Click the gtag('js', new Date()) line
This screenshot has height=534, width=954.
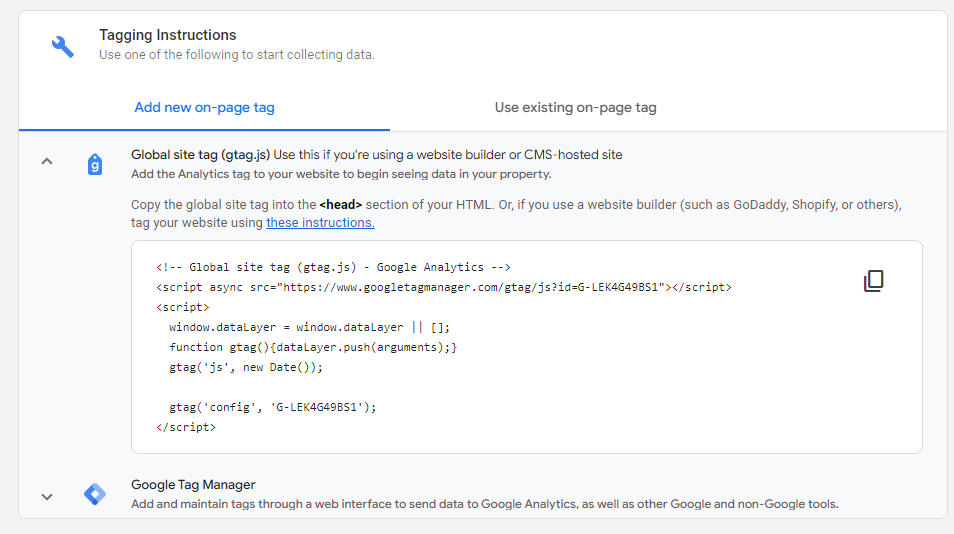[246, 367]
